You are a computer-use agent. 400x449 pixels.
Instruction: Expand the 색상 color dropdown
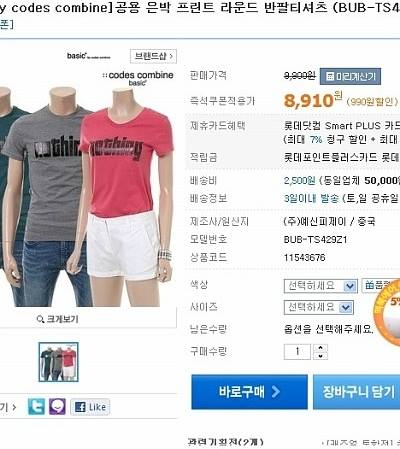[321, 286]
